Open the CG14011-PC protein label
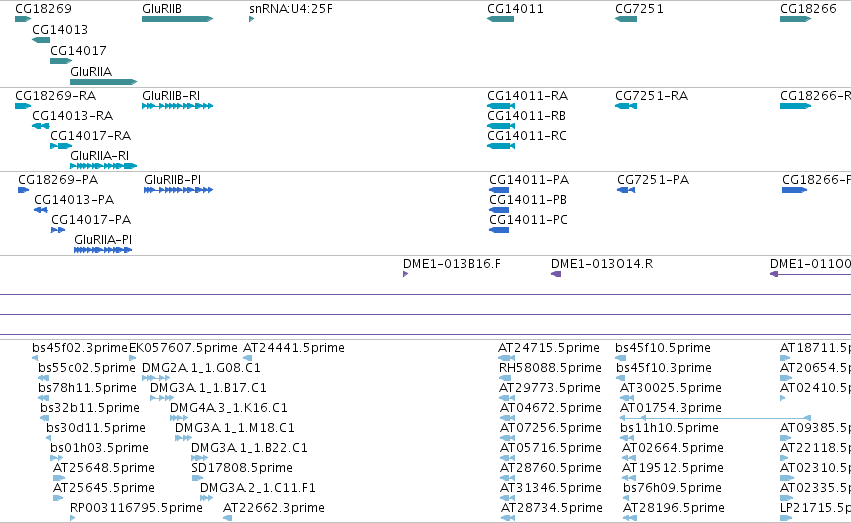Screen dimensions: 851x523 (529, 220)
